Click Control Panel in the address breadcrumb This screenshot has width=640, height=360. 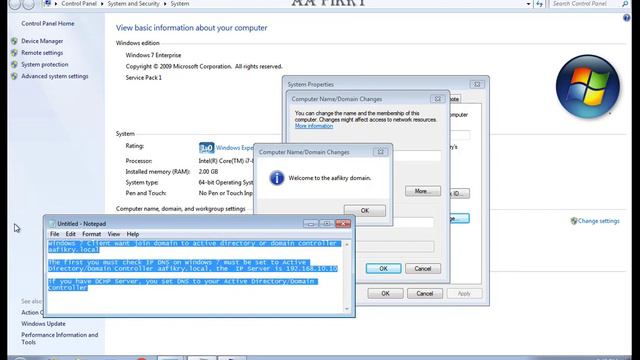click(79, 4)
